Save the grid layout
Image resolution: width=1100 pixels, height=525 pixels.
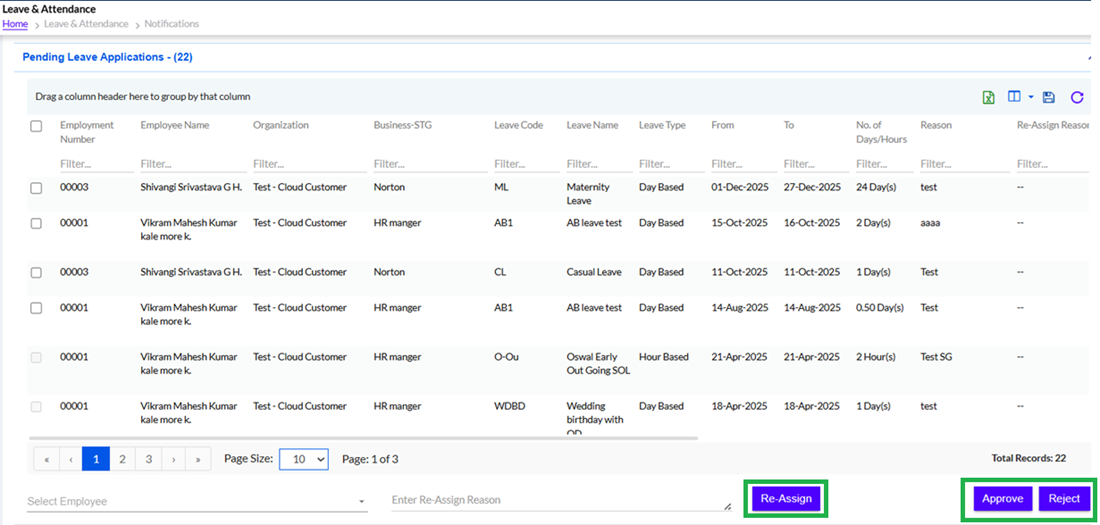tap(1048, 97)
